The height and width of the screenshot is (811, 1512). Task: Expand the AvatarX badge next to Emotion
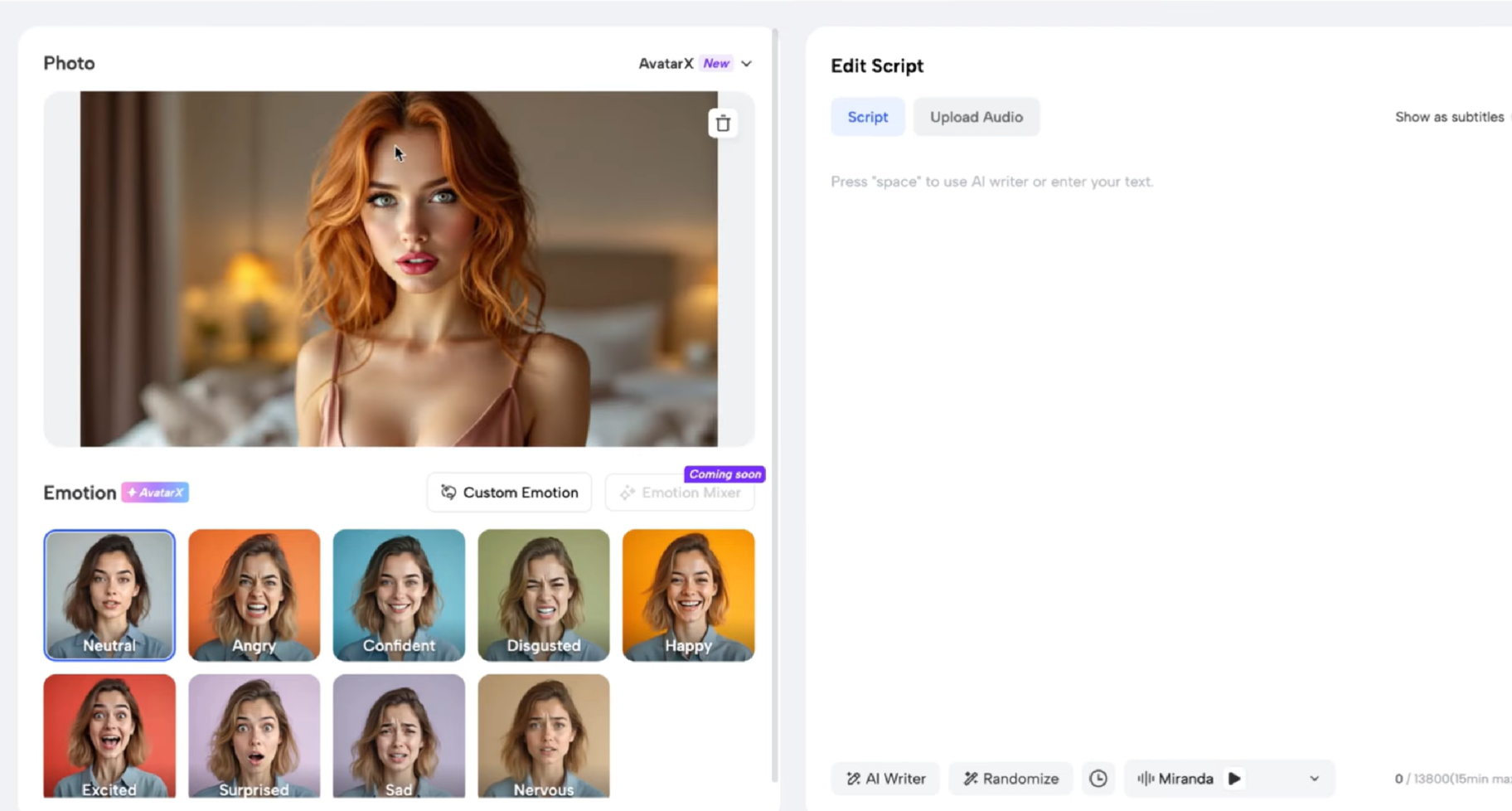click(155, 492)
